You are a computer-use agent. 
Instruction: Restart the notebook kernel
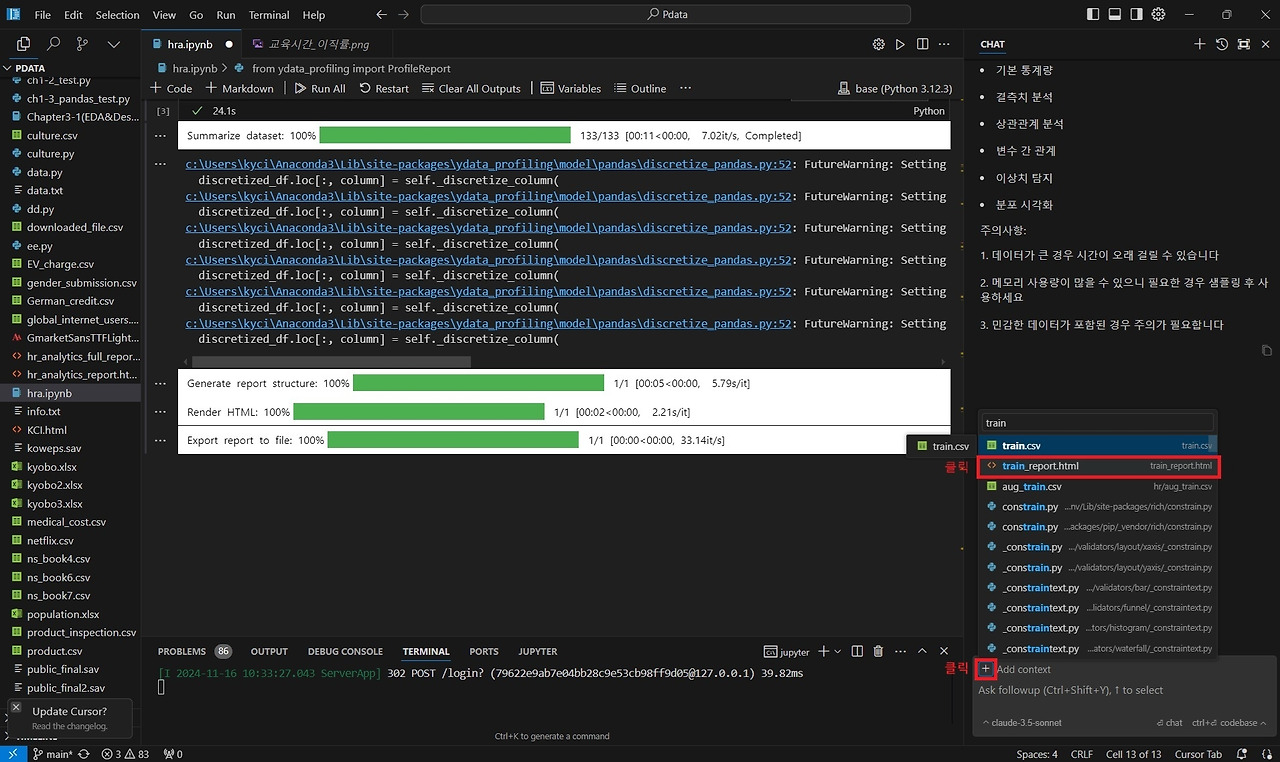coord(384,88)
